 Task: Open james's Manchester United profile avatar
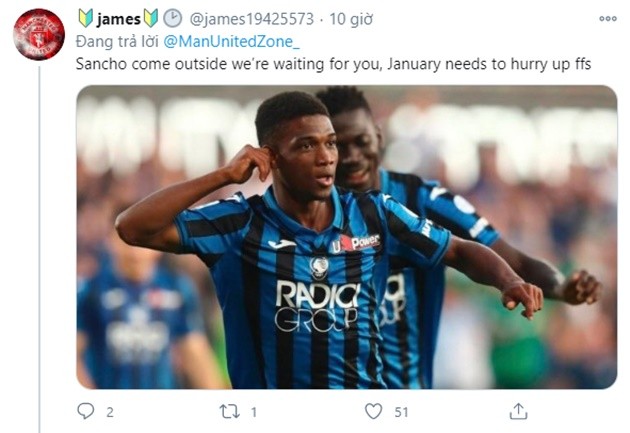pyautogui.click(x=39, y=35)
